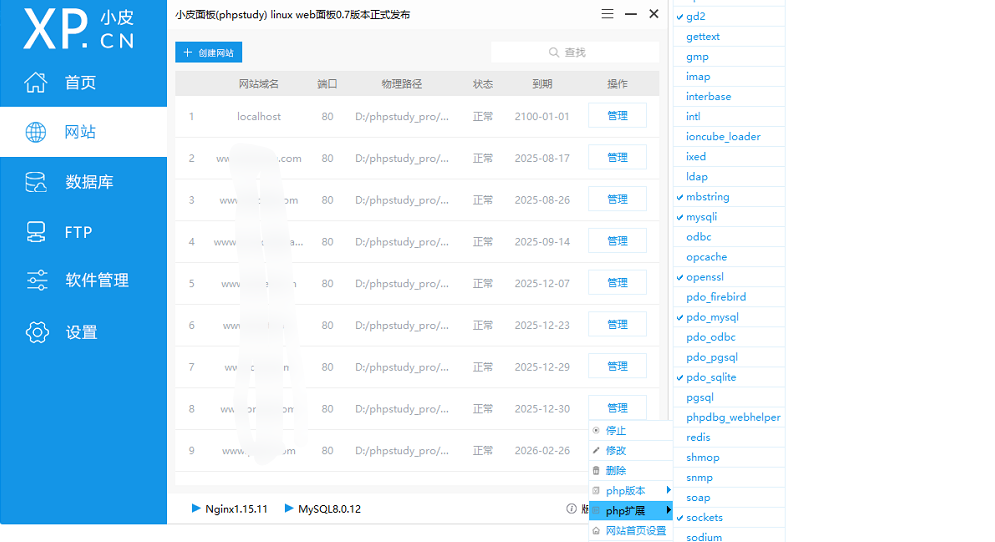Image resolution: width=995 pixels, height=542 pixels.
Task: Select the 数据库 database section
Action: pos(88,182)
